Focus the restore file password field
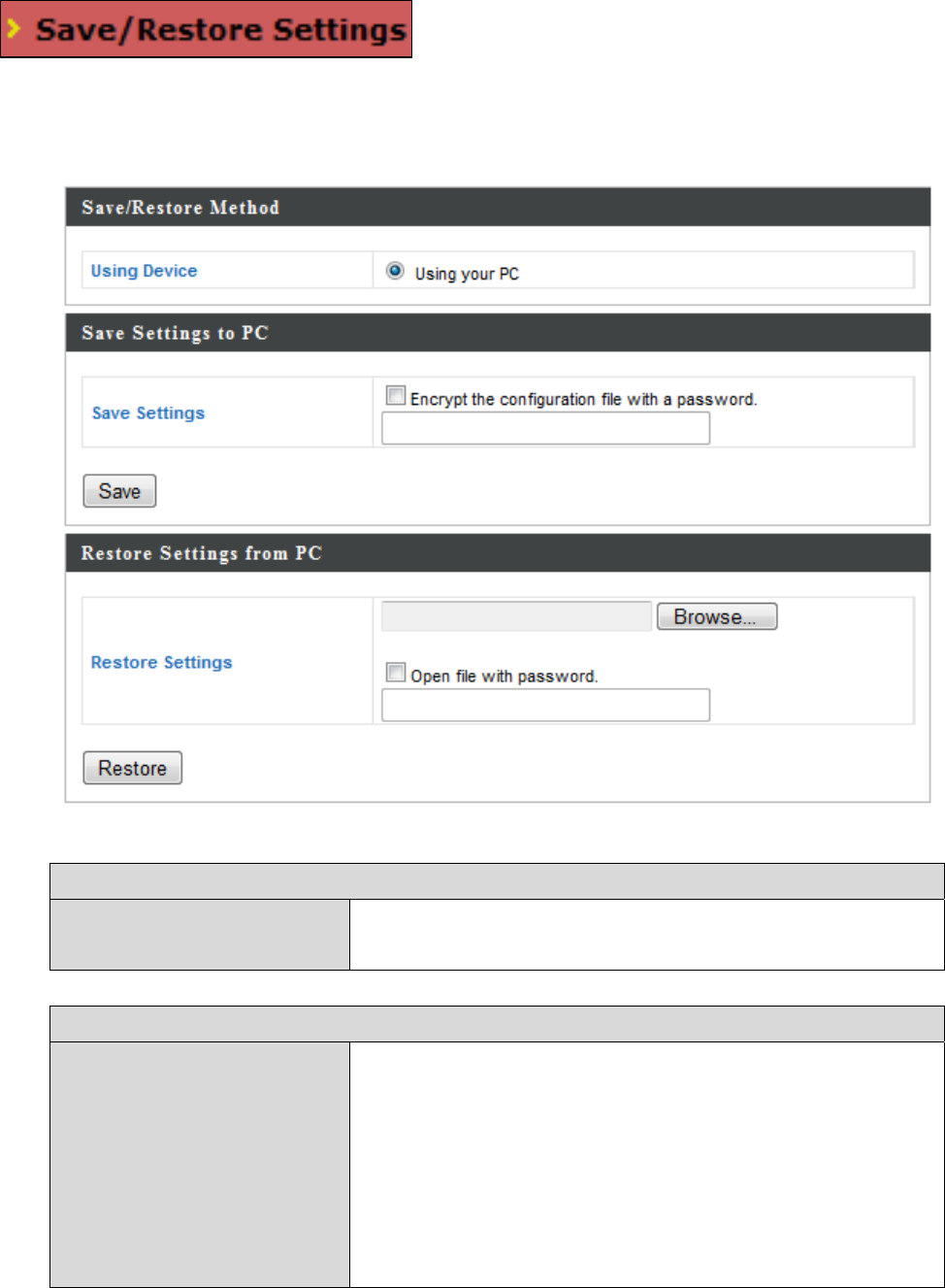This screenshot has height=1288, width=945. 545,705
